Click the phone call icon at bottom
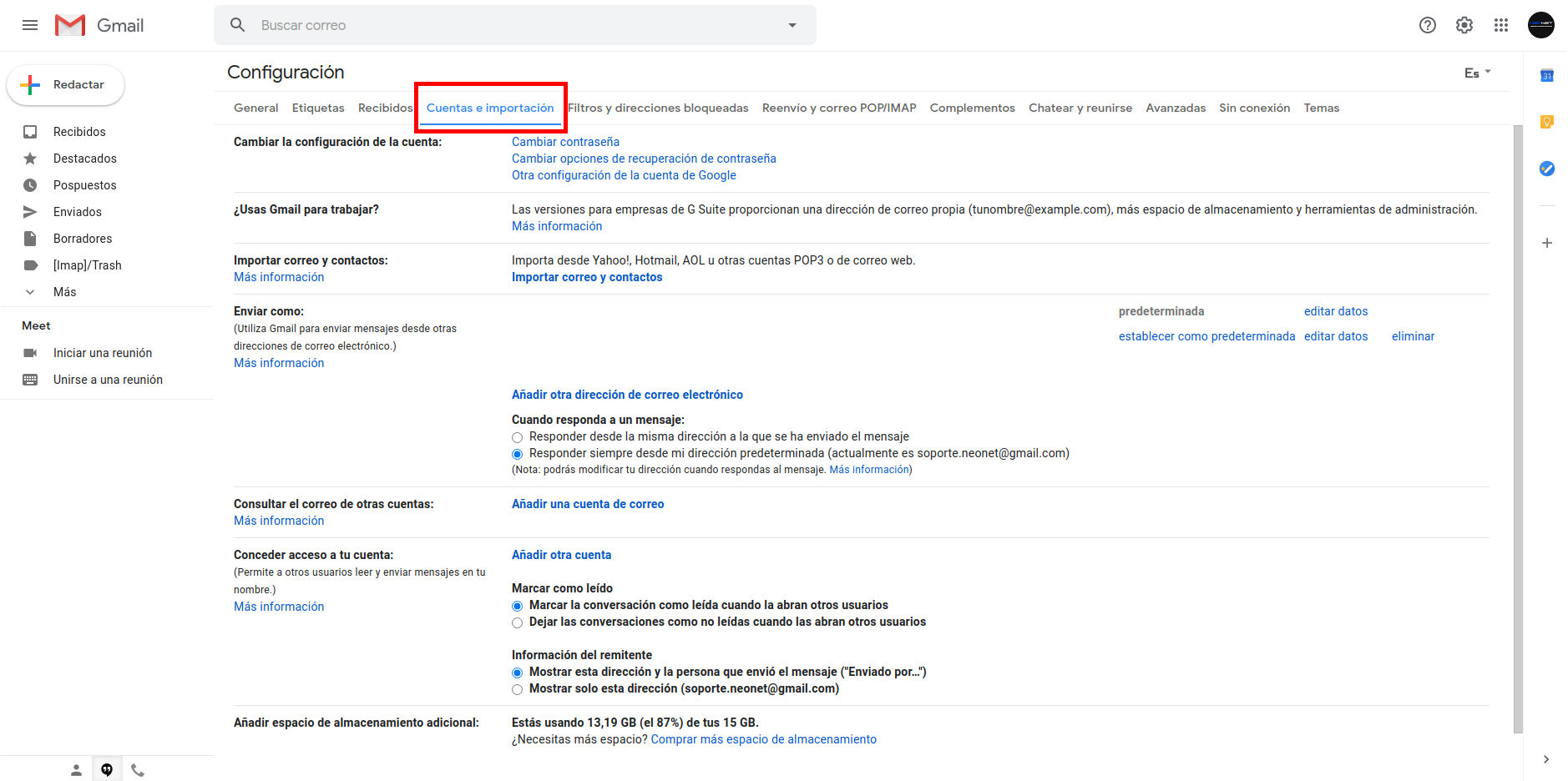 click(x=138, y=770)
